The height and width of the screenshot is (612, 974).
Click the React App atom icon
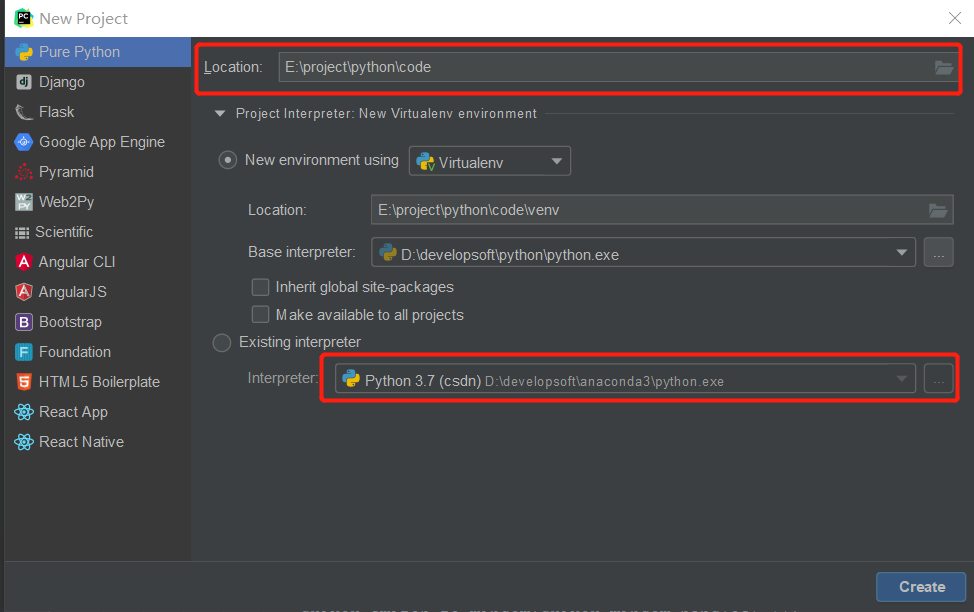[24, 412]
